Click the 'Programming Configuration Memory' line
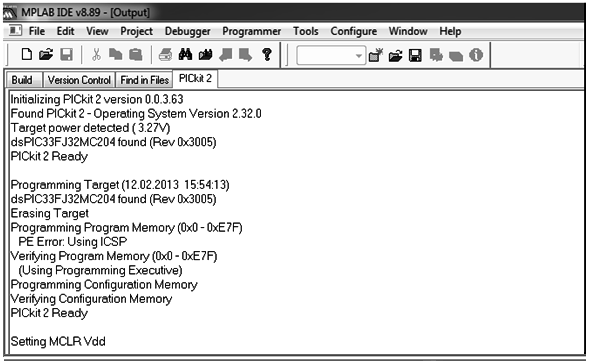The image size is (589, 363). click(x=104, y=285)
